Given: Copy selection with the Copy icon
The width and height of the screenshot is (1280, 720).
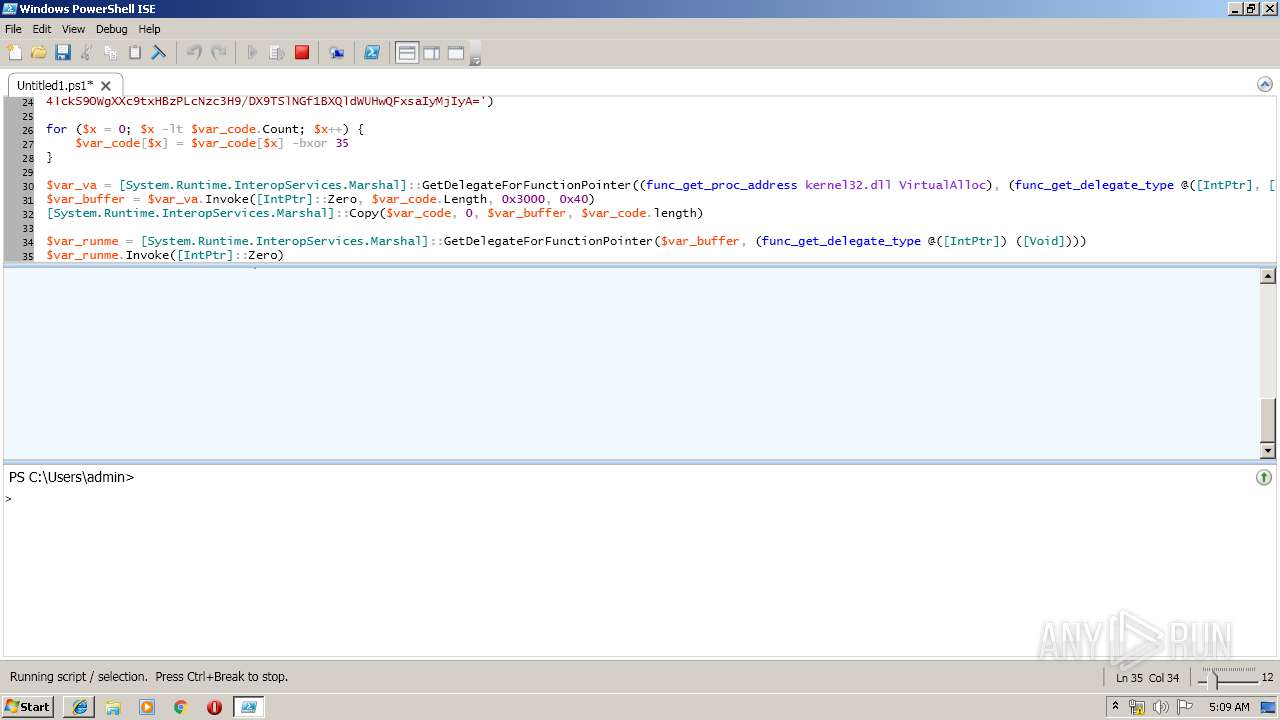Looking at the screenshot, I should pyautogui.click(x=110, y=53).
